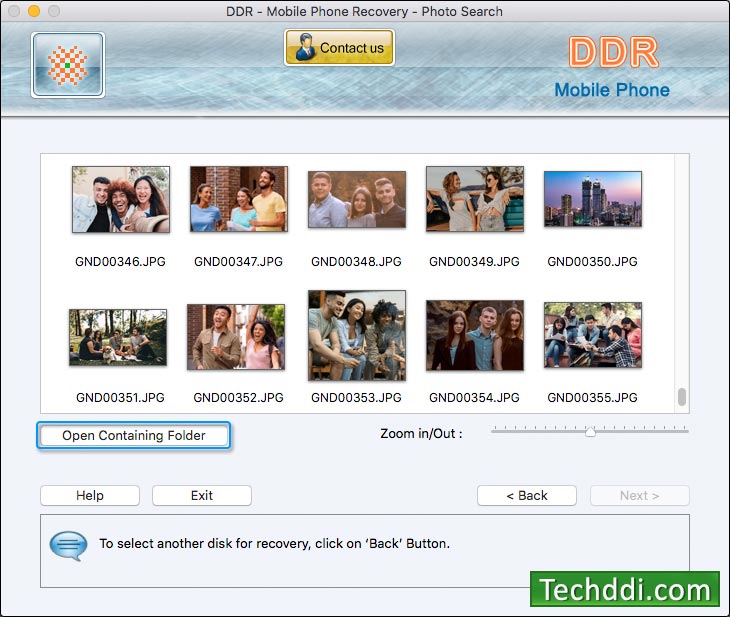
Task: Click file name GND00353.JPG
Action: click(x=356, y=398)
